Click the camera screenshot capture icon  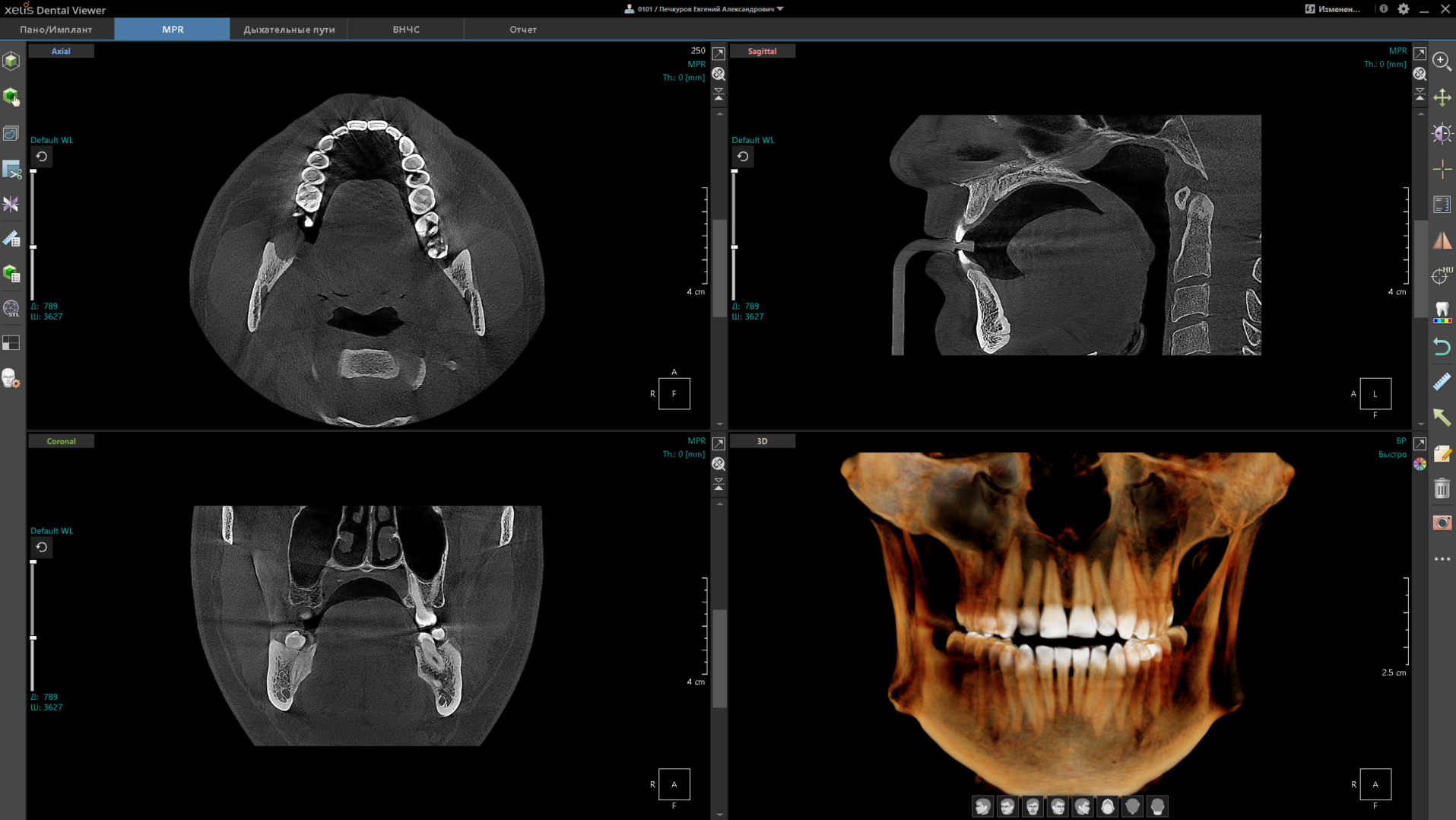pyautogui.click(x=1442, y=523)
